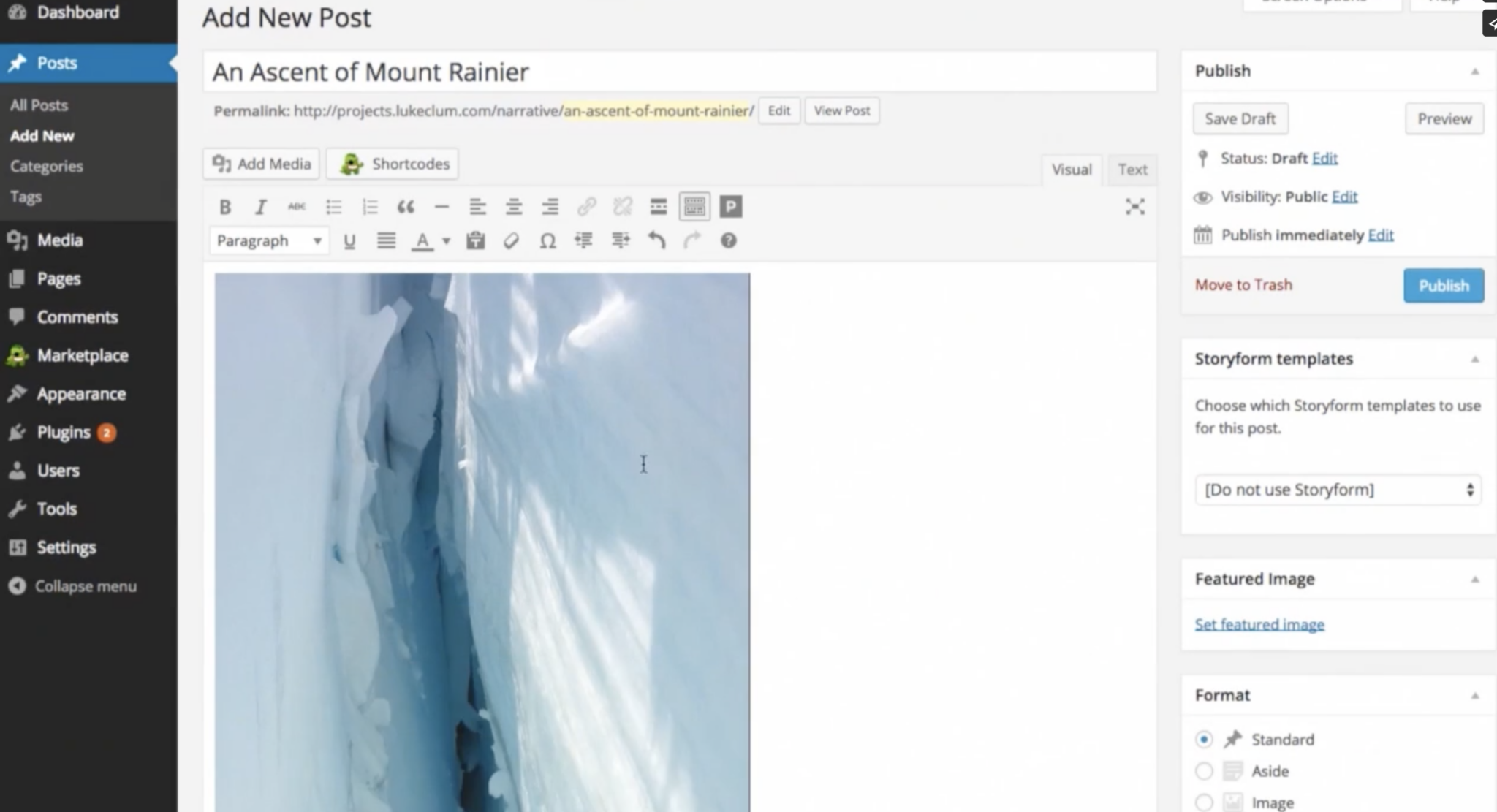Open Add New under Posts menu

point(42,135)
